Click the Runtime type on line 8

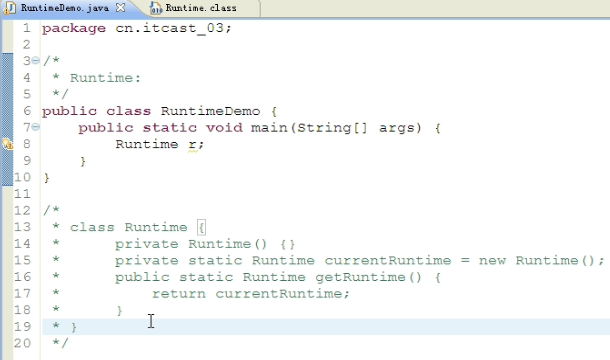[x=147, y=144]
